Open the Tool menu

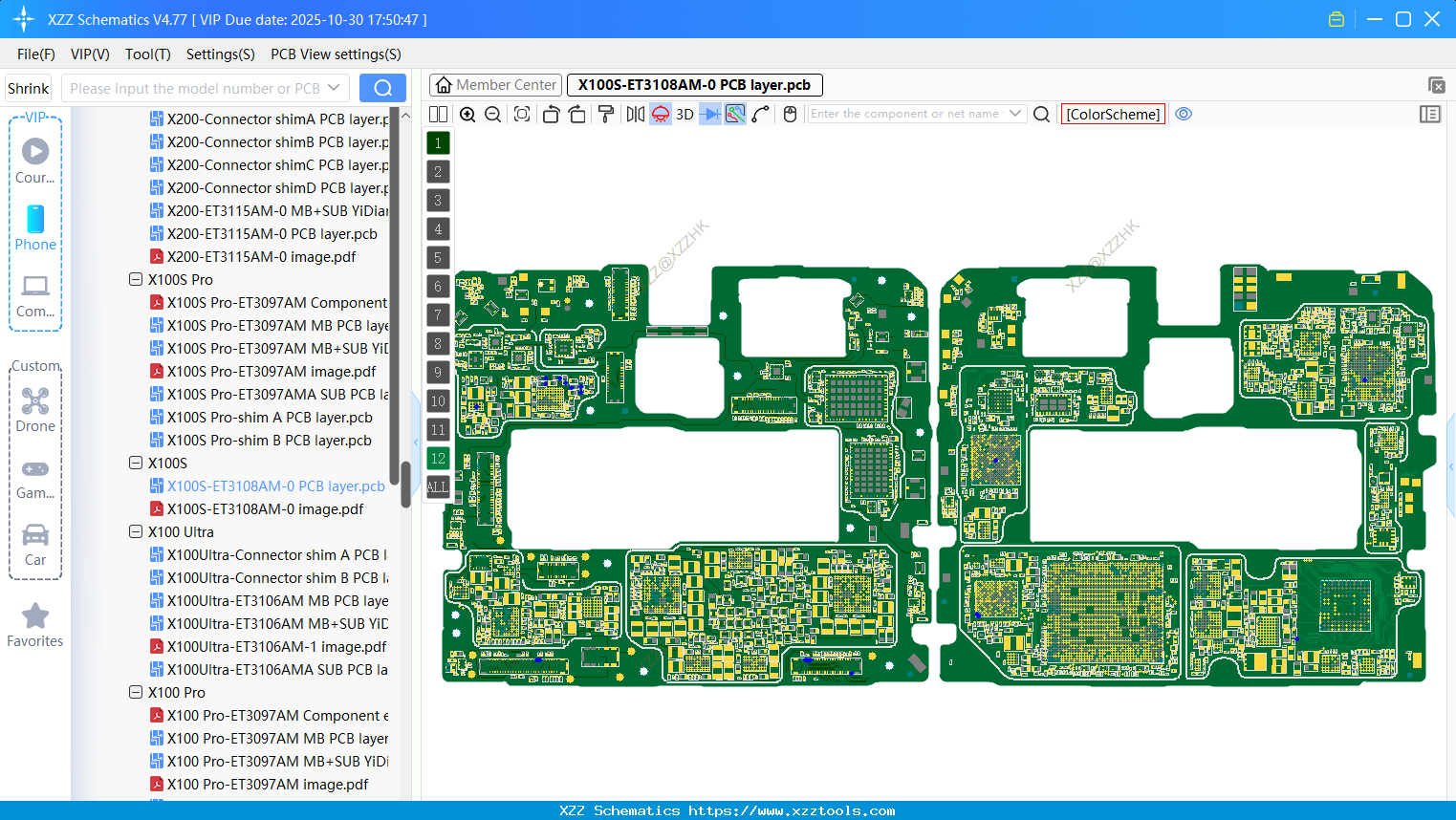(x=147, y=54)
